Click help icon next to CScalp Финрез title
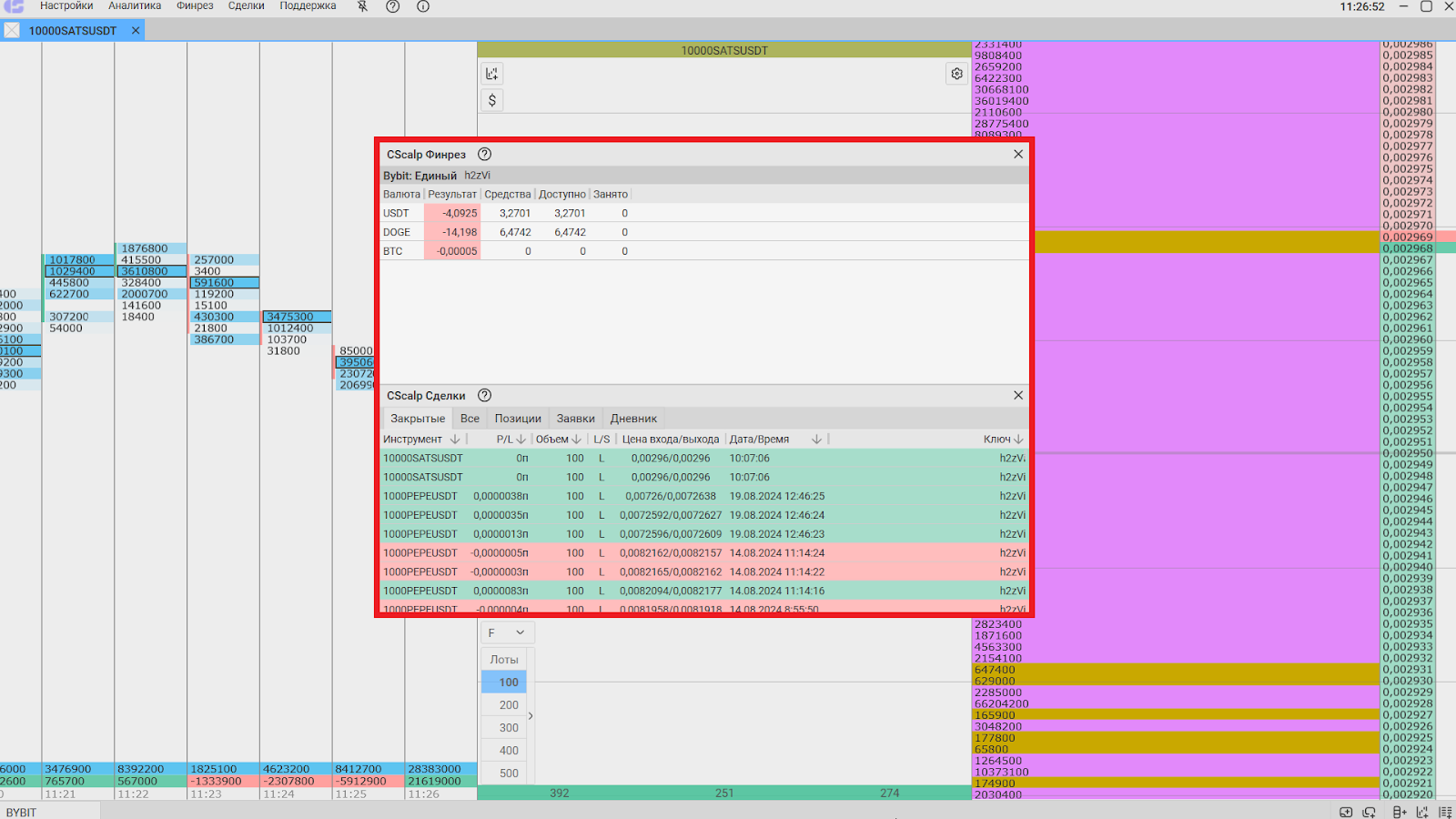Image resolution: width=1456 pixels, height=819 pixels. click(x=485, y=155)
